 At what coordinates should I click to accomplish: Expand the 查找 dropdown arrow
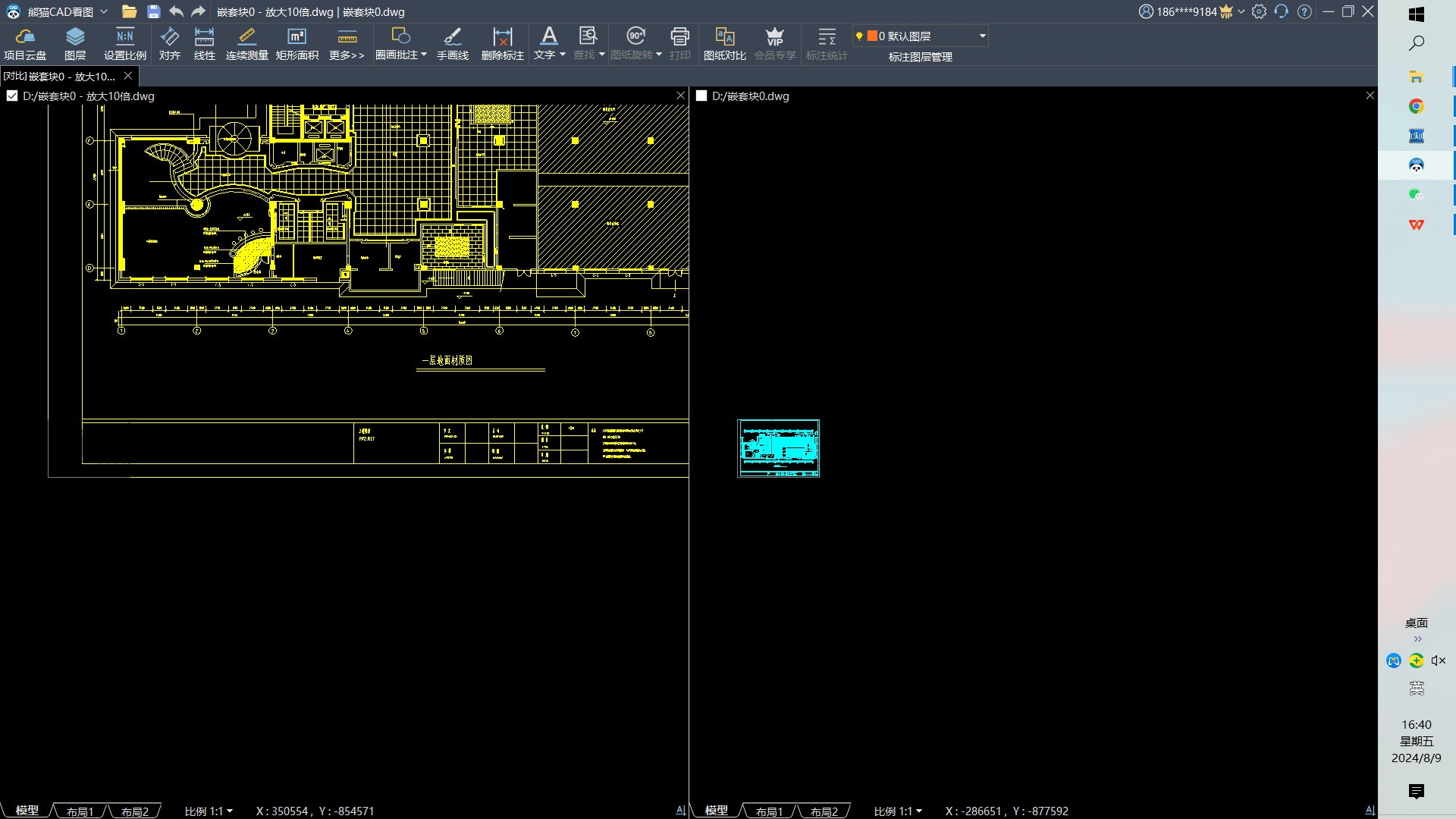602,54
